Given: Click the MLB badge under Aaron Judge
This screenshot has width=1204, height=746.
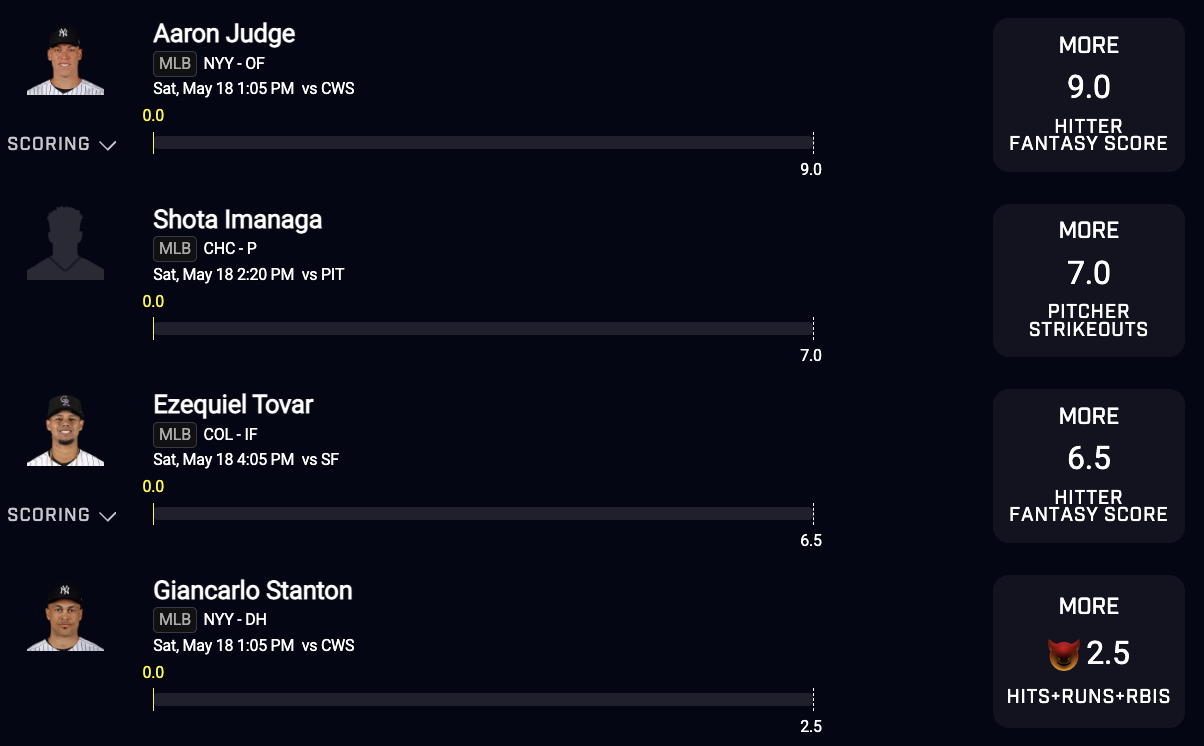Looking at the screenshot, I should pos(175,64).
